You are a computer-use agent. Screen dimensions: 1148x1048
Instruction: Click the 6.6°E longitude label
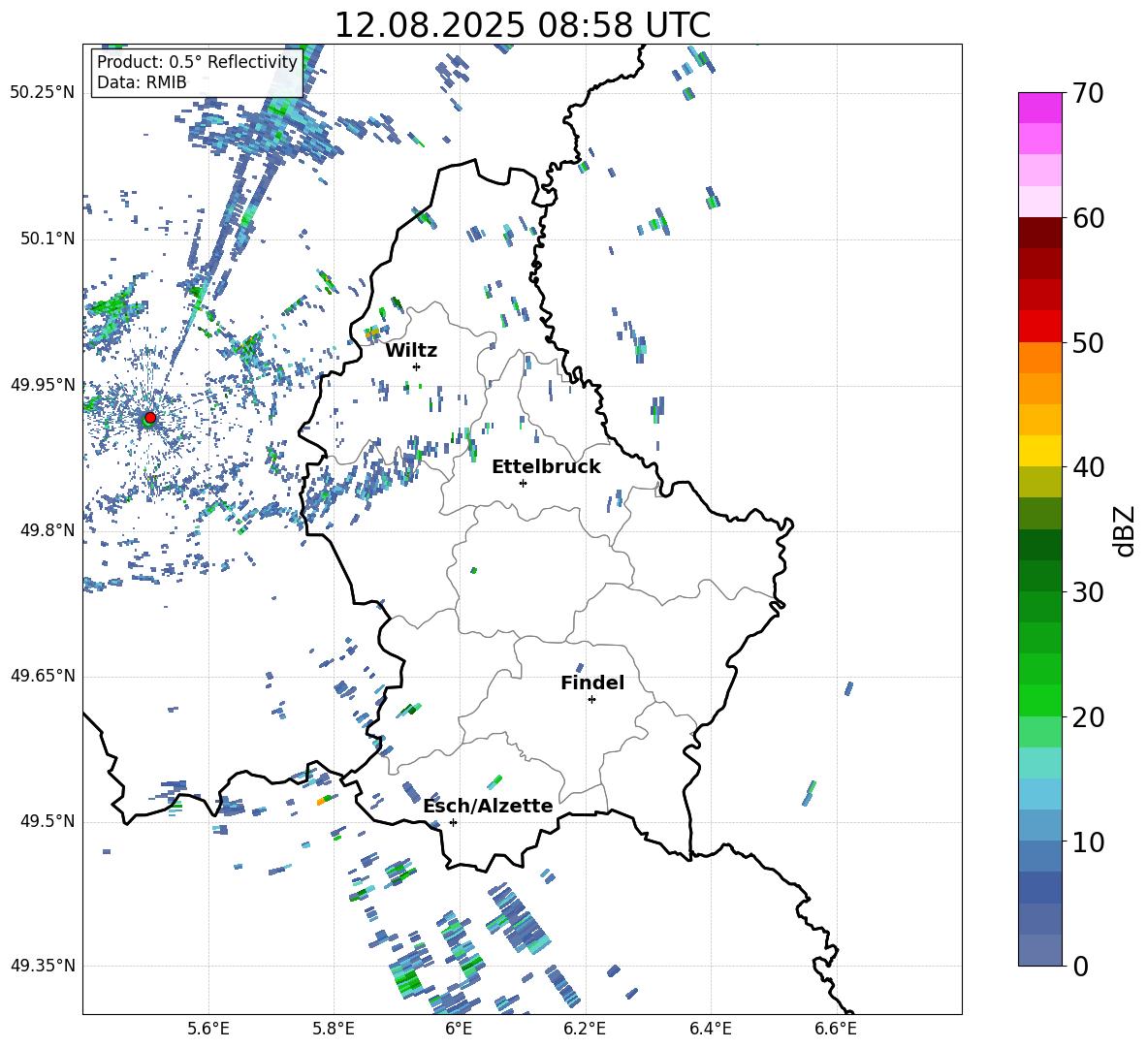click(x=836, y=1029)
